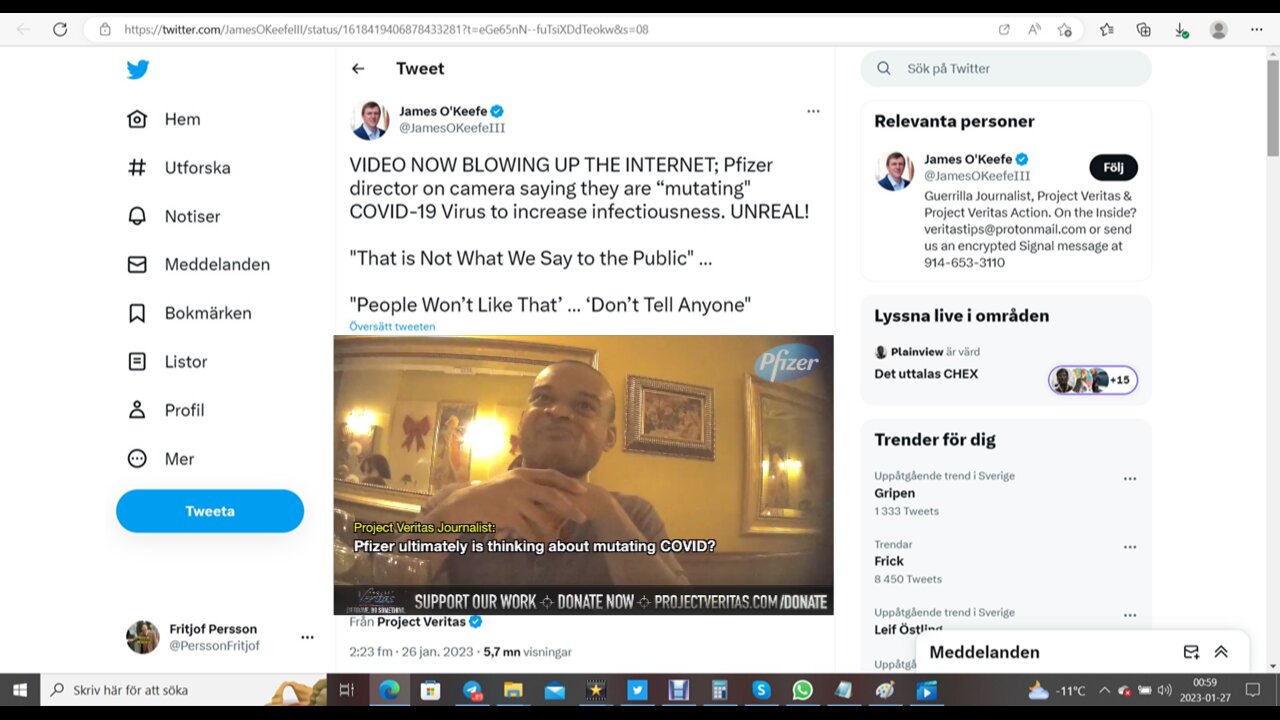1280x720 pixels.
Task: Open the Collections icon
Action: pyautogui.click(x=1144, y=29)
